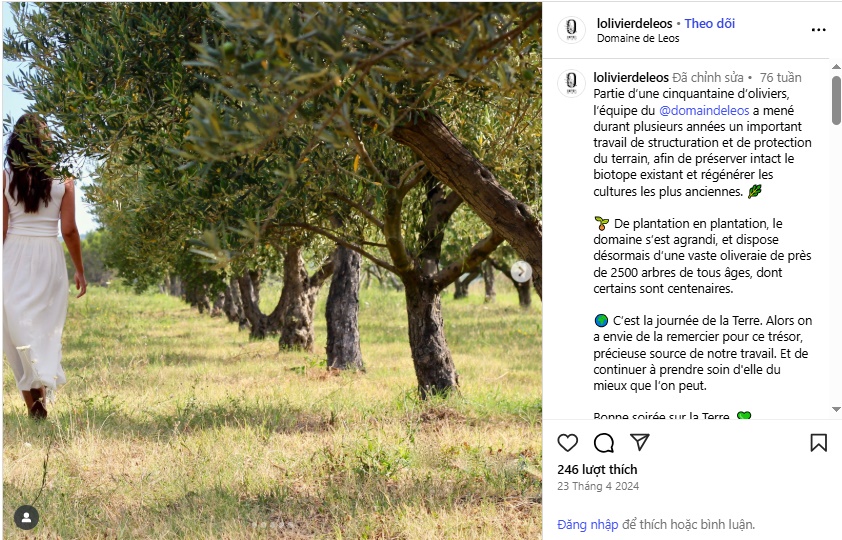The height and width of the screenshot is (540, 842).
Task: Open the Domaine de Leos location
Action: (x=637, y=39)
